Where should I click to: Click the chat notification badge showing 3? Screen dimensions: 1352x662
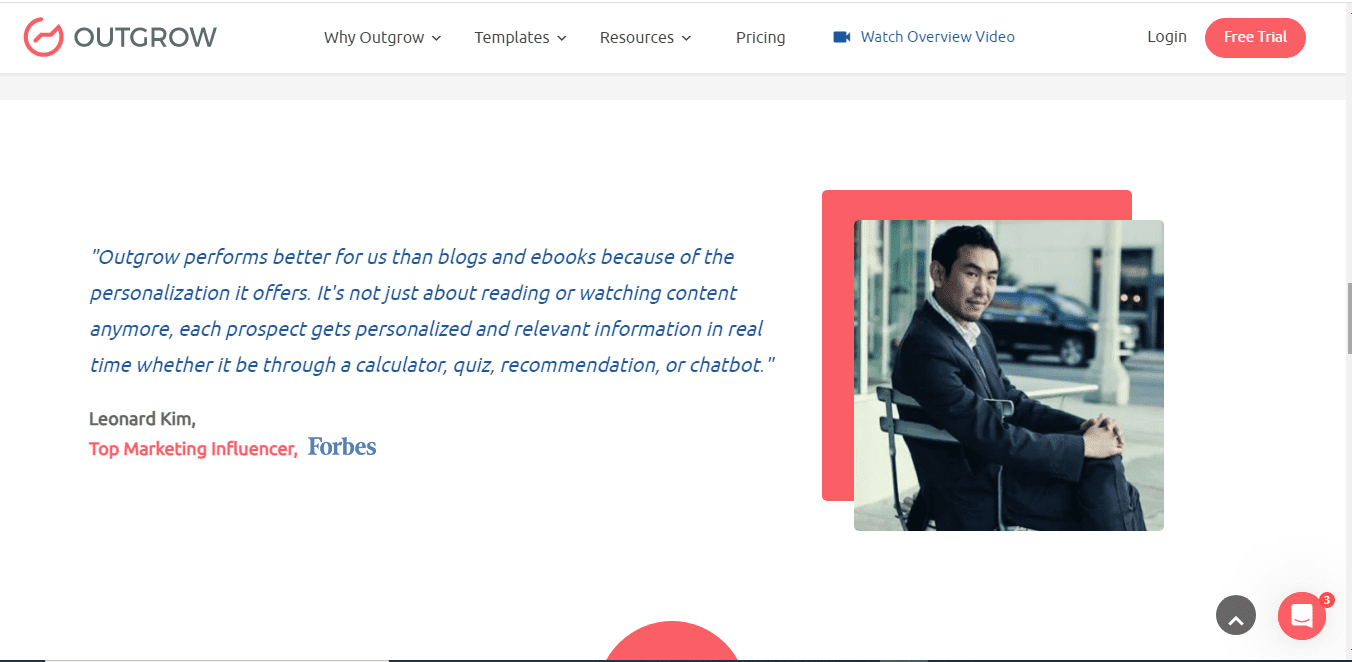[1326, 600]
